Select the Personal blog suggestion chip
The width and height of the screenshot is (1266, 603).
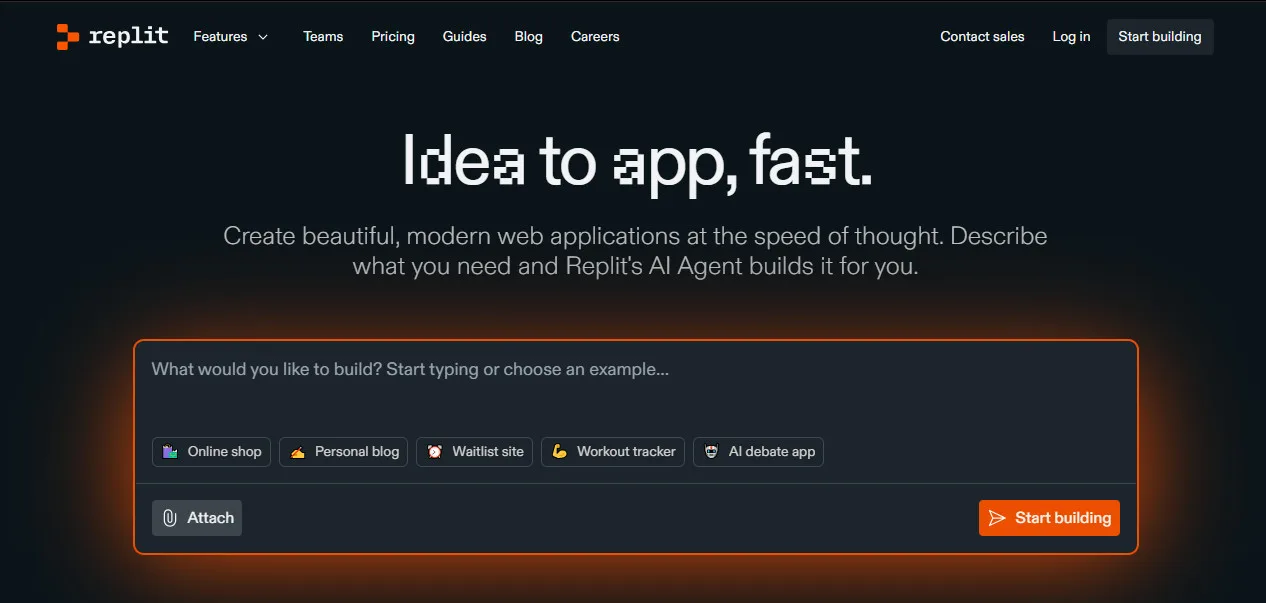click(343, 451)
